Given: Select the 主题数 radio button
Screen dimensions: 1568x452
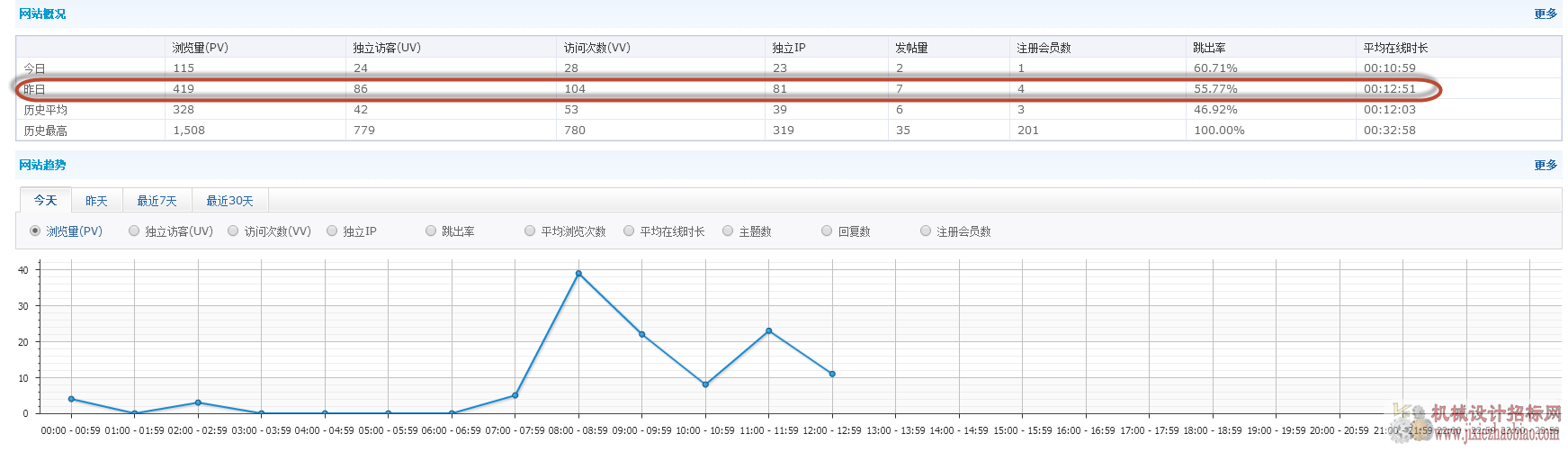Looking at the screenshot, I should coord(728,231).
